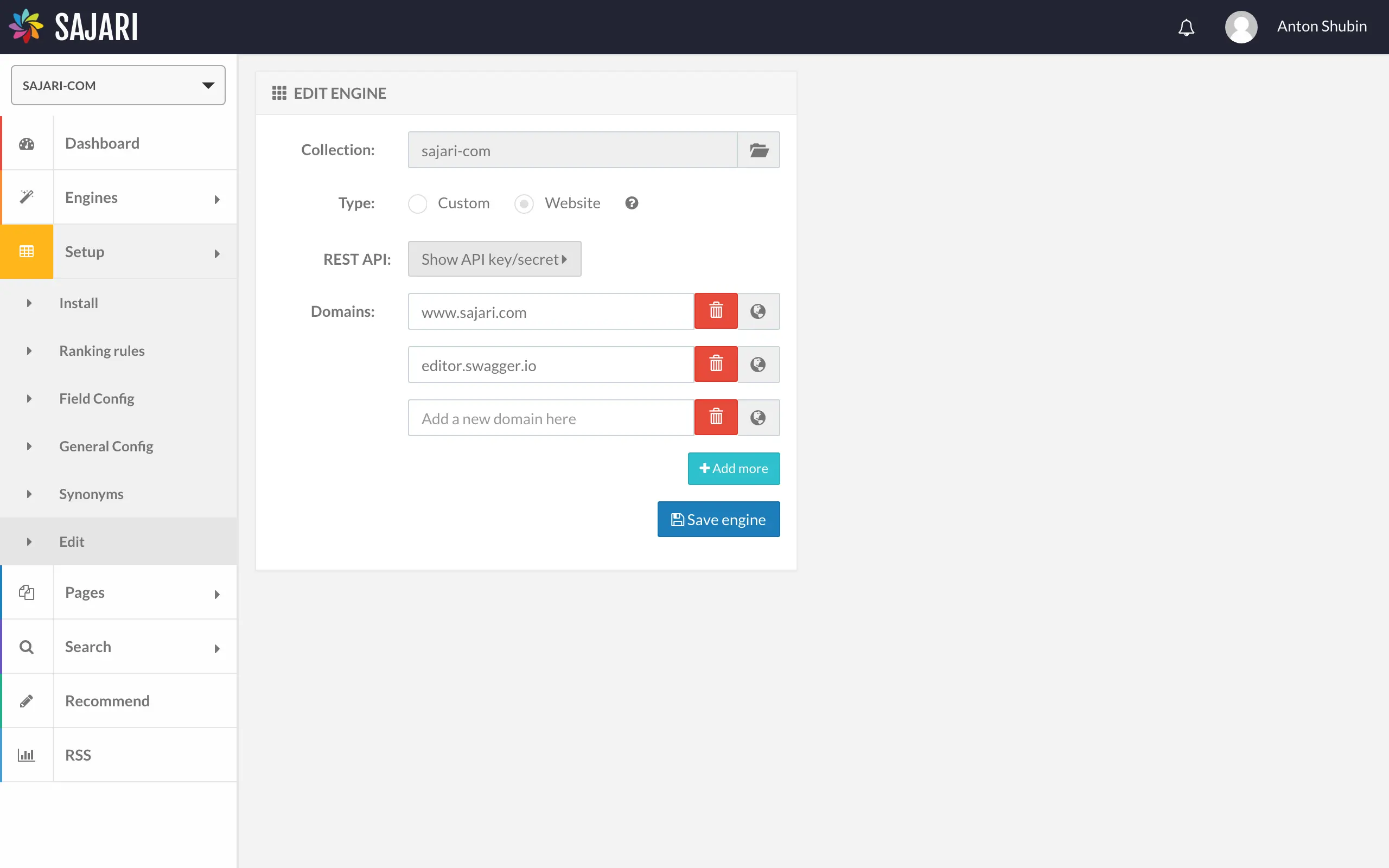Show API key/secret

(x=494, y=259)
